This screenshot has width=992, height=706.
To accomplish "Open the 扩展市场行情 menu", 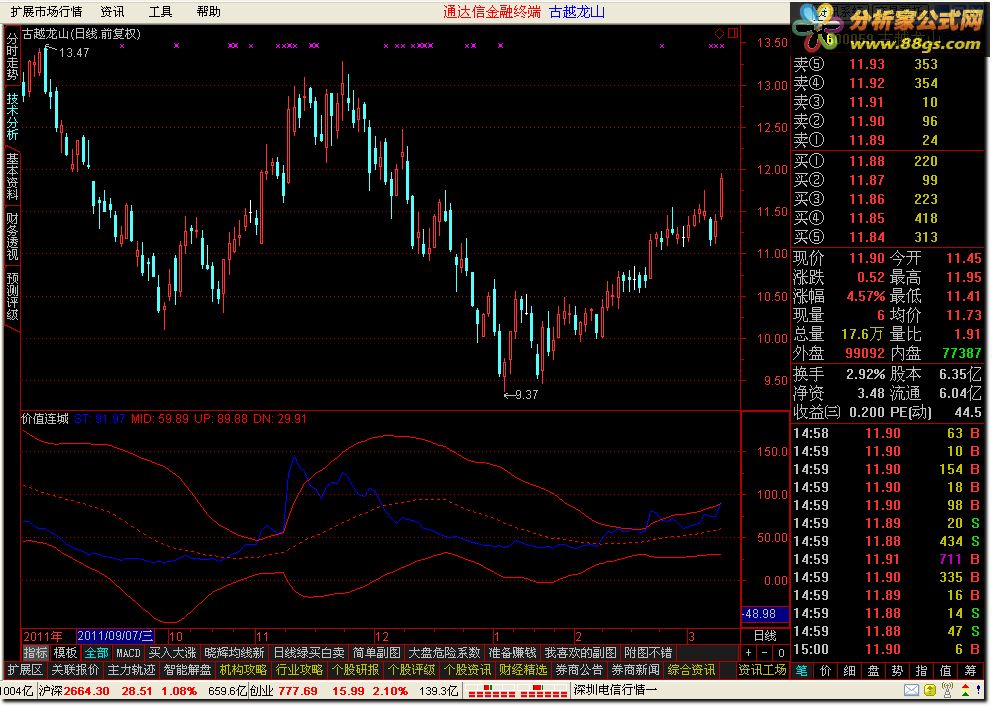I will click(46, 11).
